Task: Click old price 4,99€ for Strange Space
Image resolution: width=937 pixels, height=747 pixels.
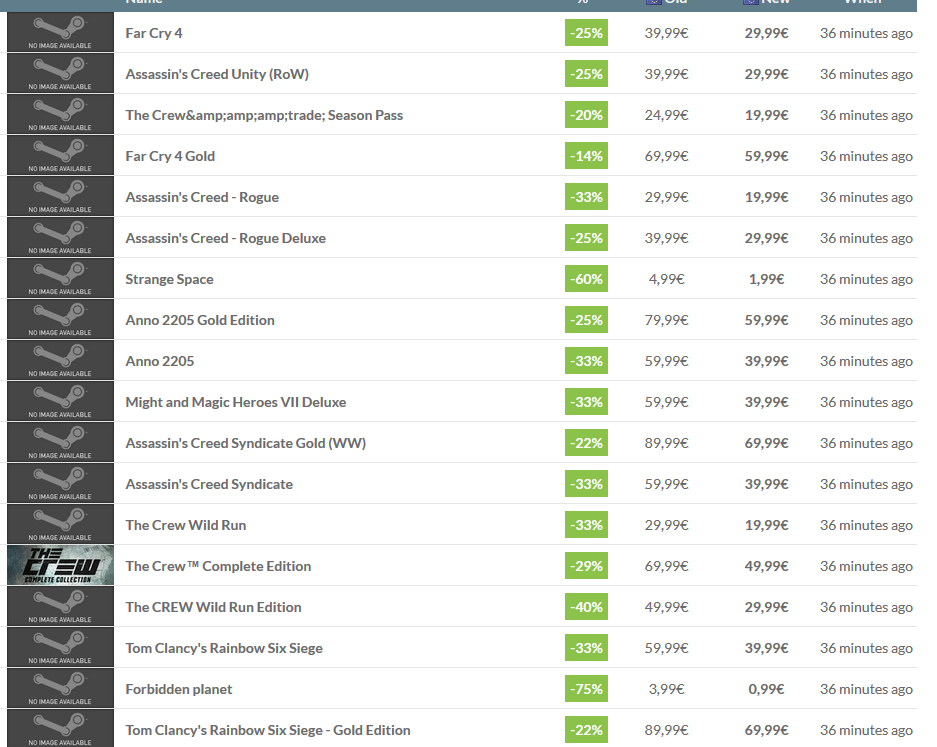Action: 666,279
